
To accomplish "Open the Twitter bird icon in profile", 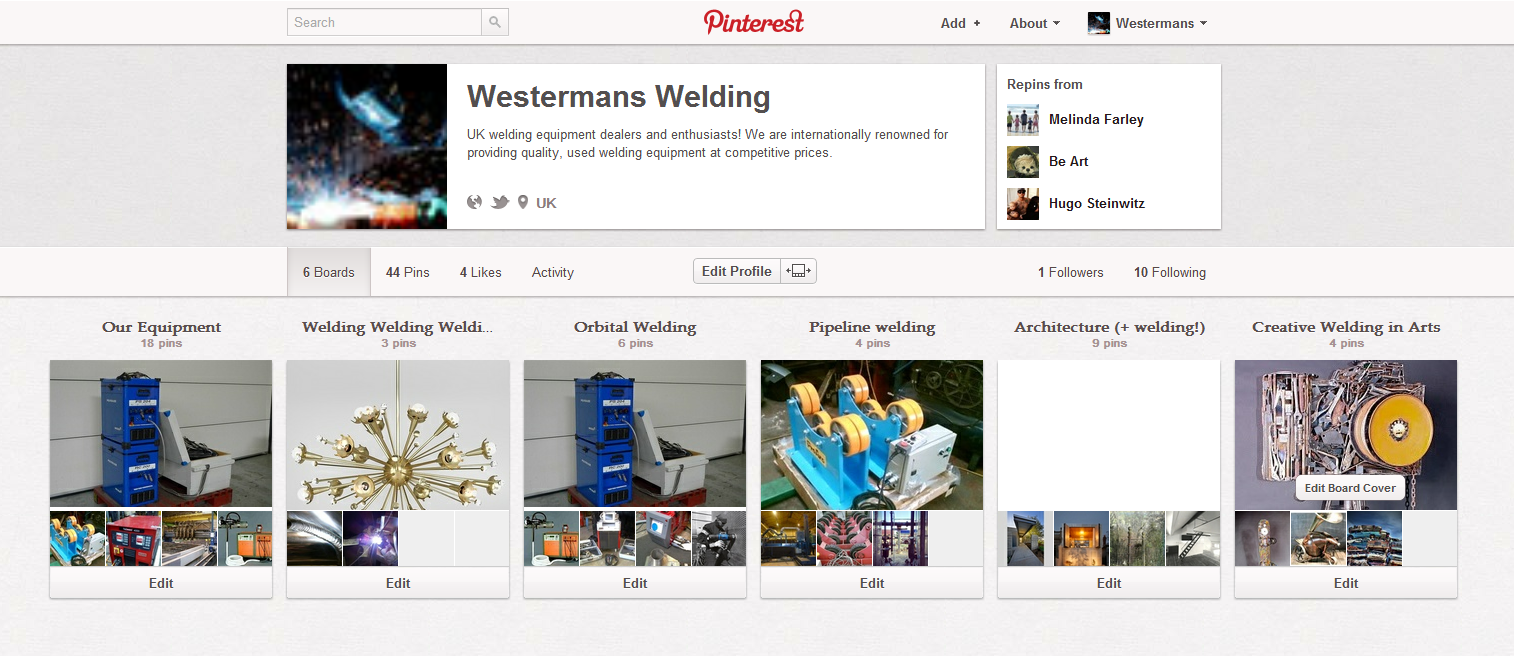I will (500, 202).
